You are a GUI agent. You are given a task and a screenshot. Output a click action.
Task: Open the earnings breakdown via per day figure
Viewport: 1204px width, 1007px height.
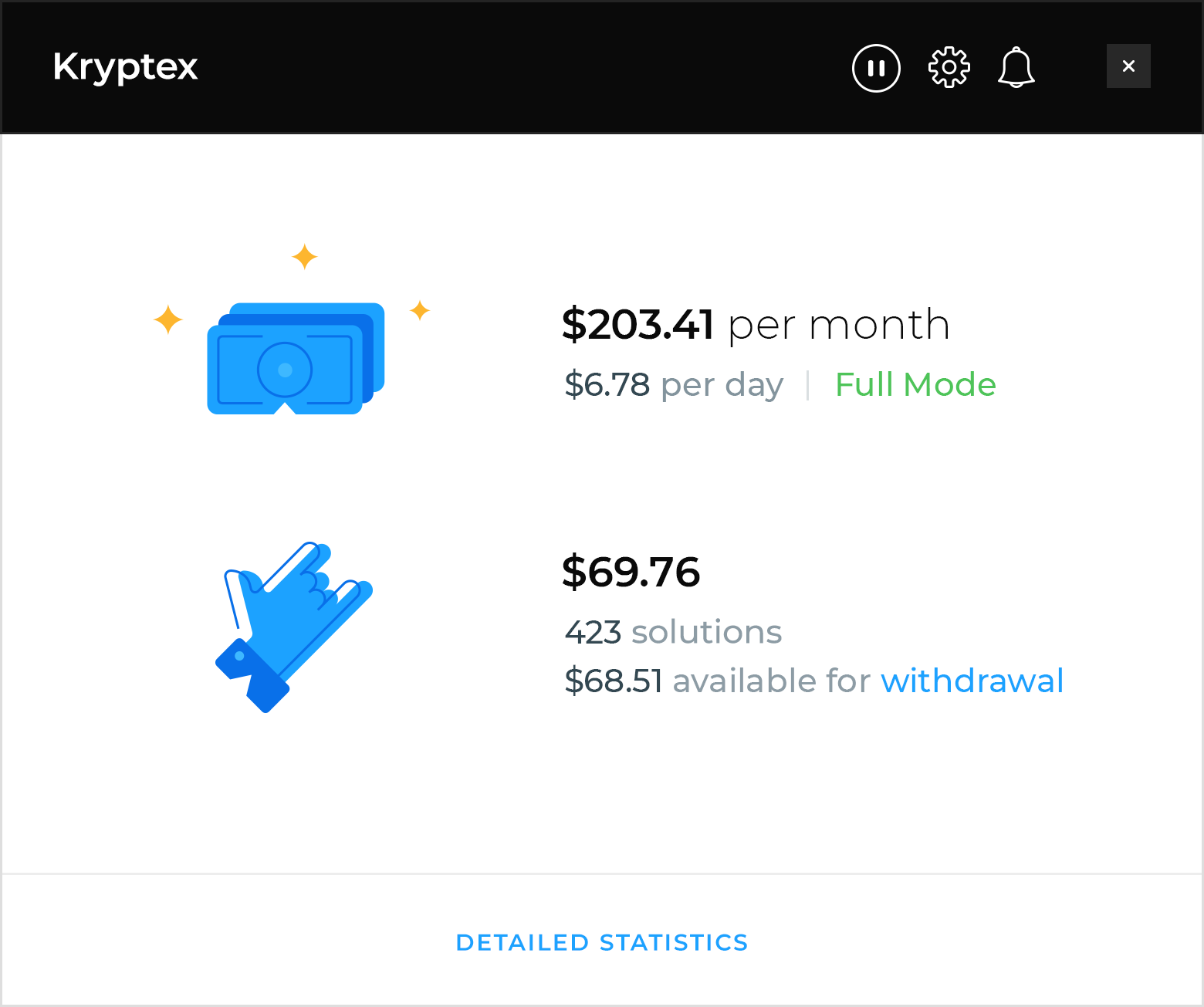pos(673,384)
